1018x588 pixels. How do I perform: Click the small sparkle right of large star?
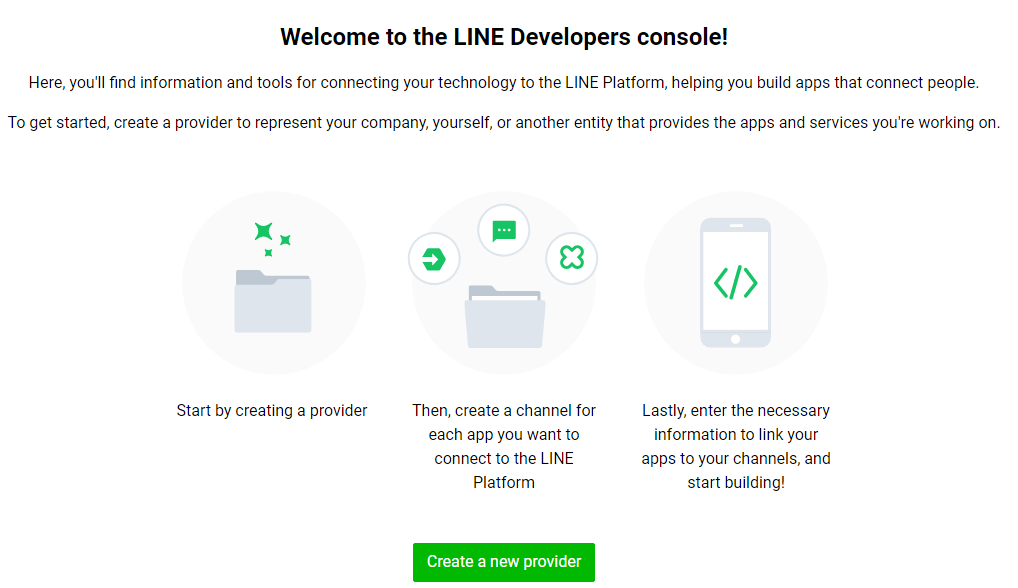point(285,240)
